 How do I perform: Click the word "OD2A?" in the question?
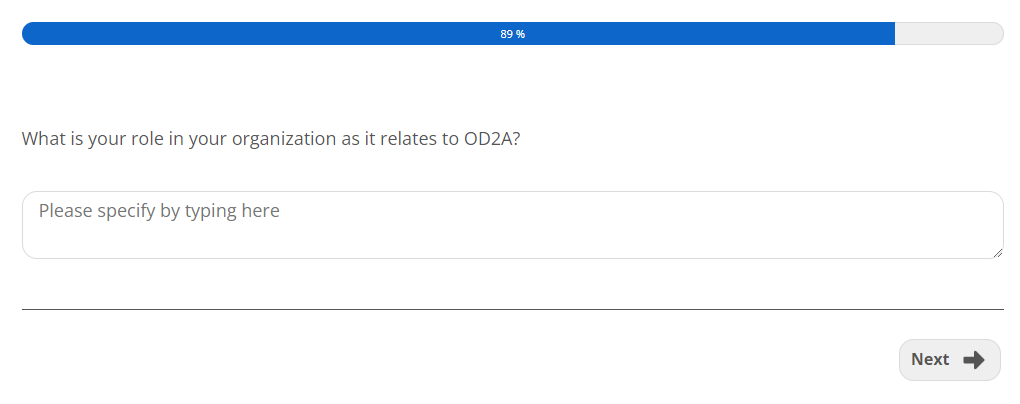pyautogui.click(x=492, y=139)
